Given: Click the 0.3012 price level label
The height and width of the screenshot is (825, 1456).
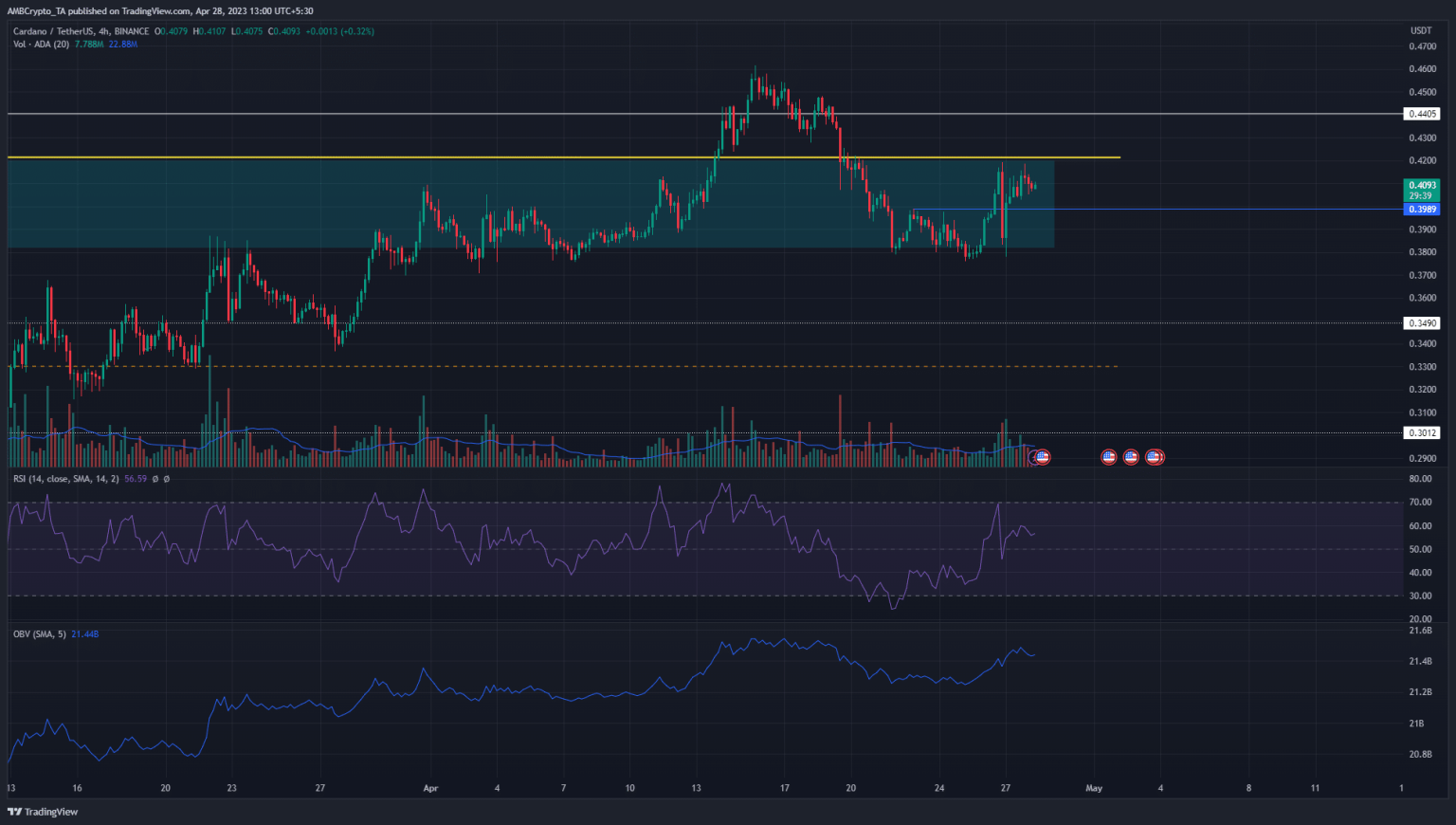Looking at the screenshot, I should [1421, 433].
